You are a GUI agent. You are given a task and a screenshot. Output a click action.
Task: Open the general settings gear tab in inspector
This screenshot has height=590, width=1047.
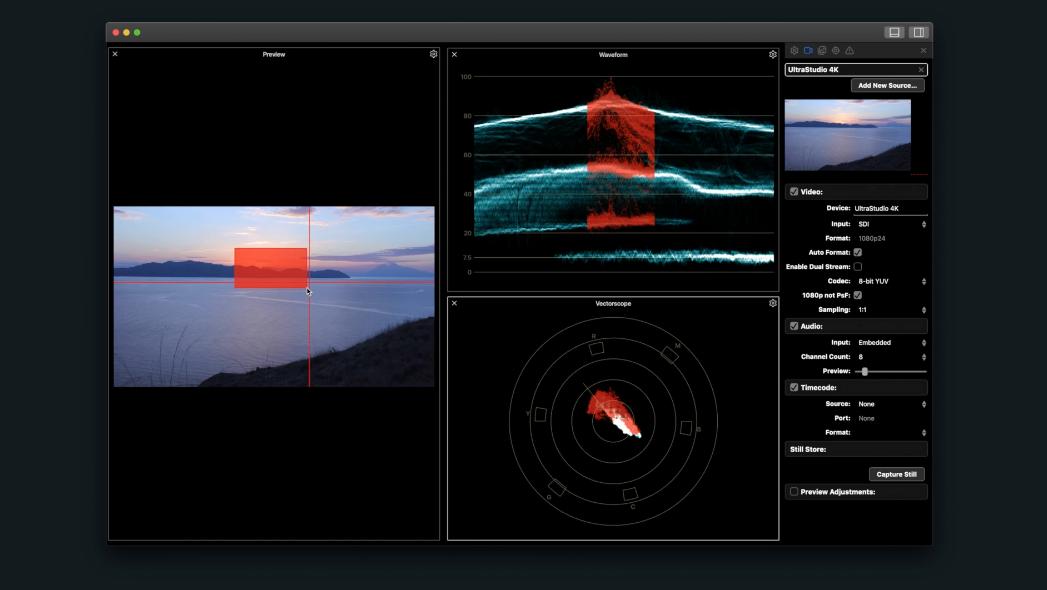coord(794,50)
